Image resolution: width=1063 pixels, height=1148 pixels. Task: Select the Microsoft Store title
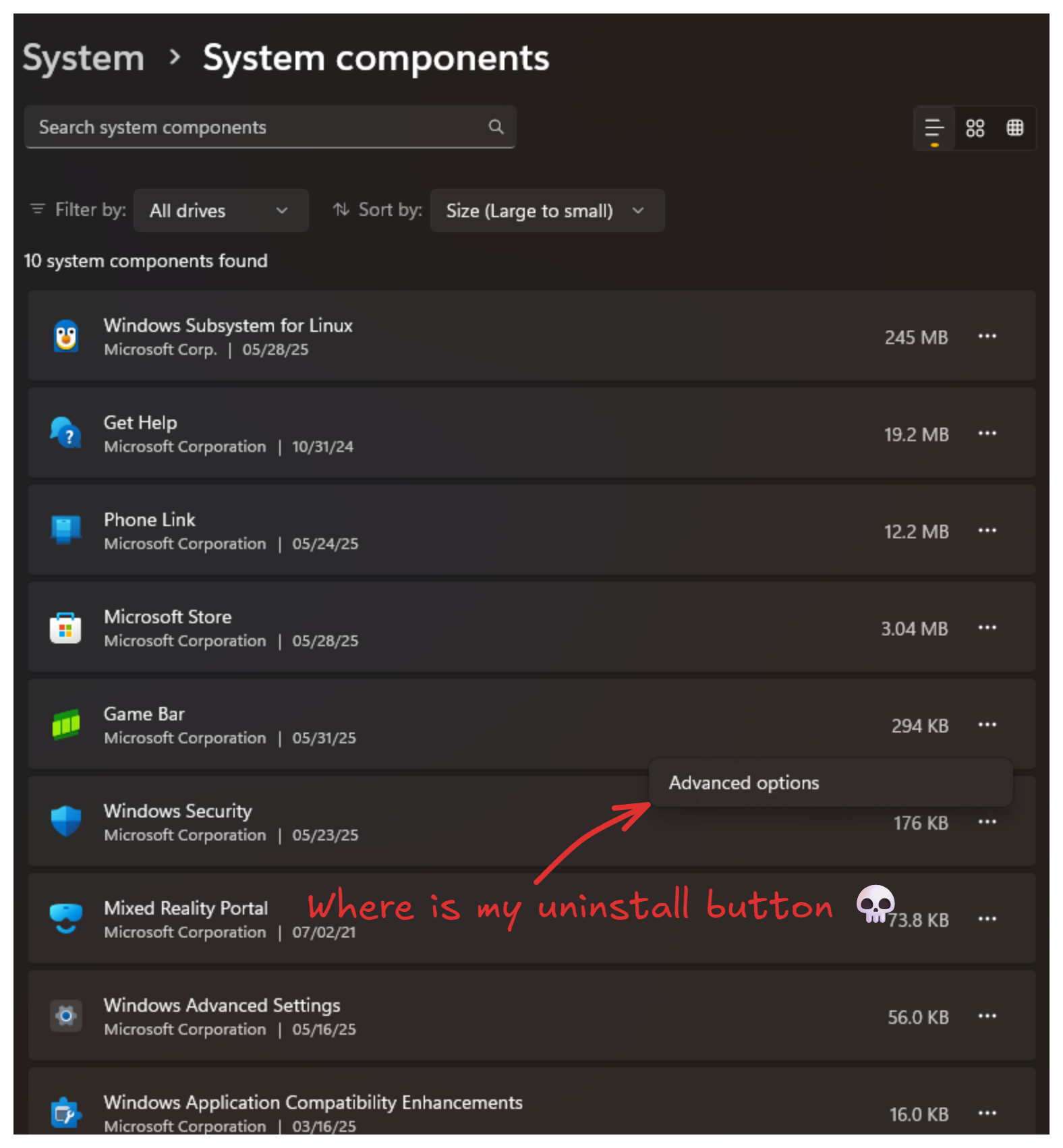168,616
